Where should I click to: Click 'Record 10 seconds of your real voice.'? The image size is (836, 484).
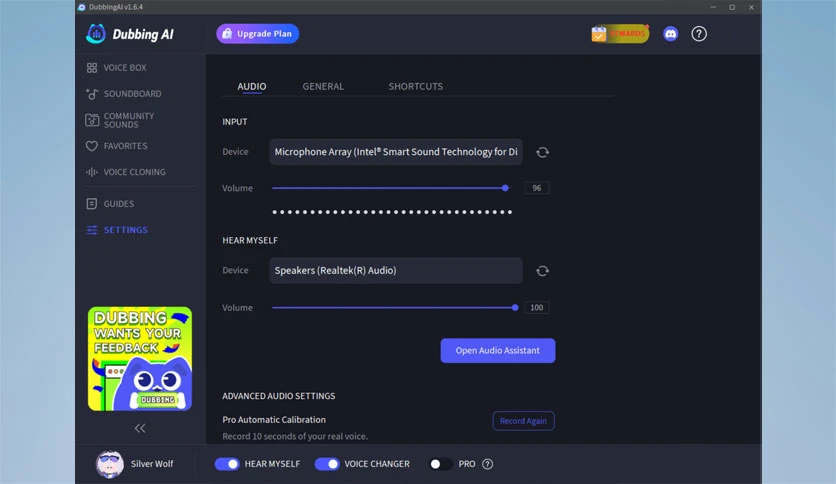[295, 436]
